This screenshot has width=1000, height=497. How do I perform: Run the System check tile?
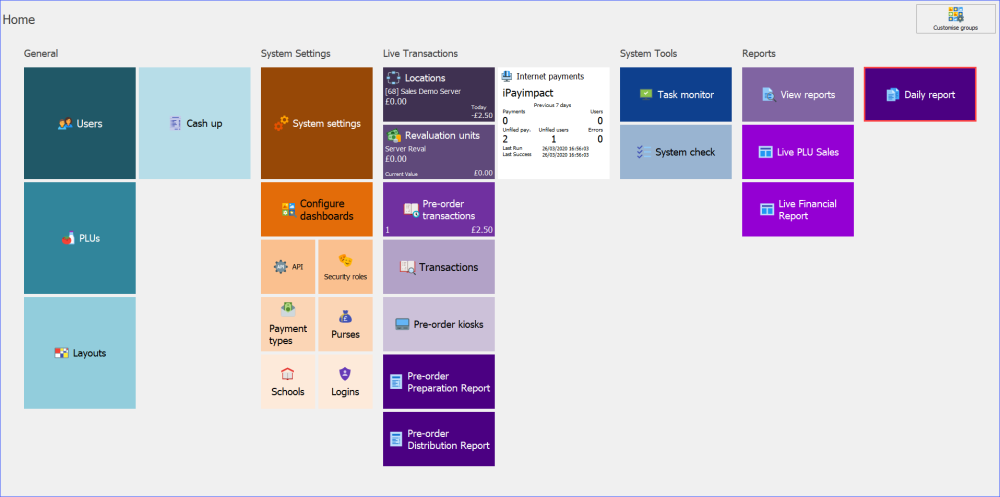click(676, 152)
